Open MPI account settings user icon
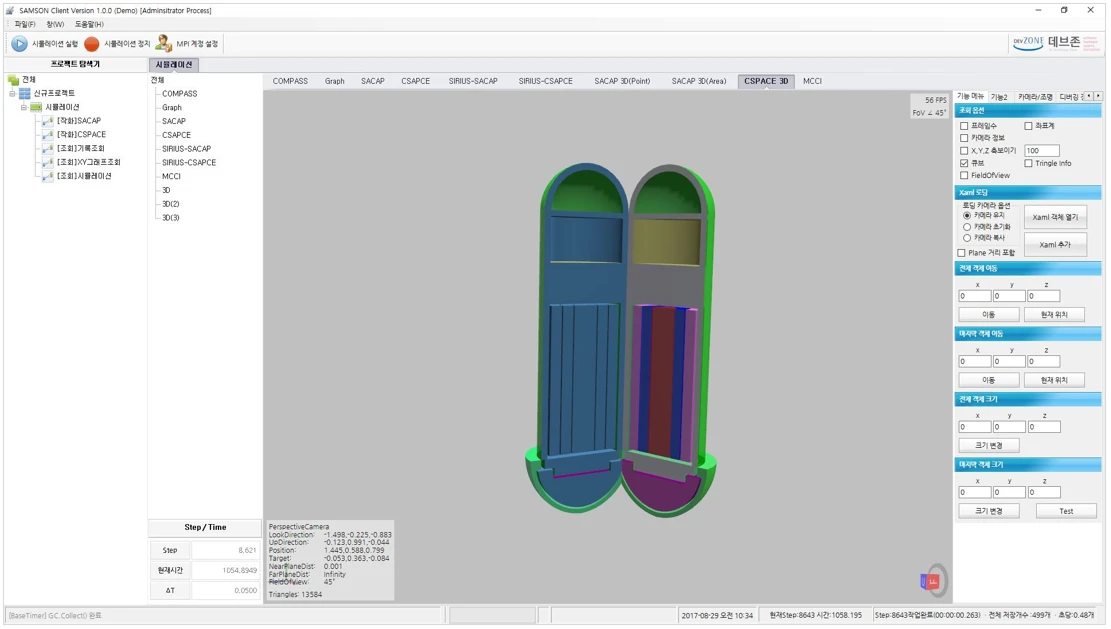This screenshot has height=629, width=1111. (163, 43)
